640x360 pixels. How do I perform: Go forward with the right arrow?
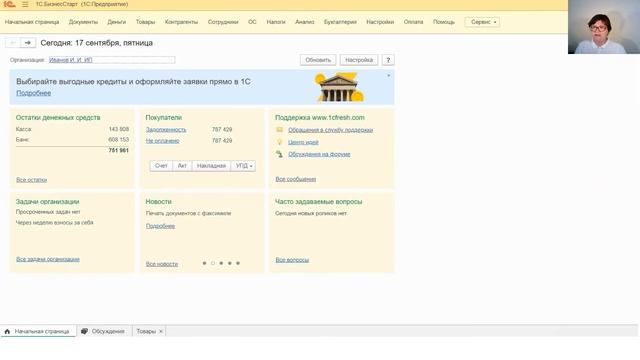28,42
